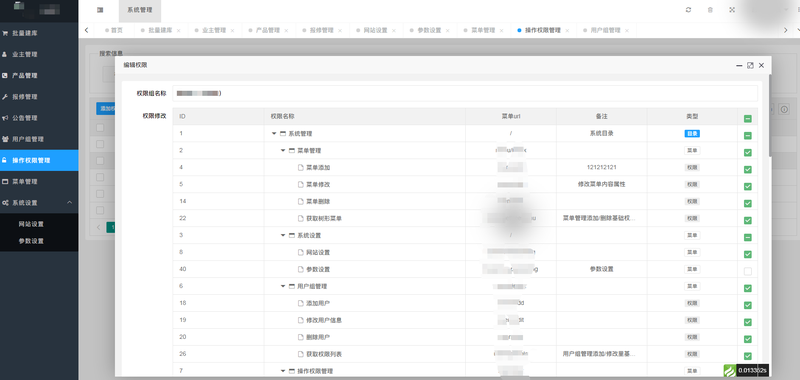Screen dimensions: 800x380
Task: Click the 权限组名称 input field
Action: click(x=465, y=93)
